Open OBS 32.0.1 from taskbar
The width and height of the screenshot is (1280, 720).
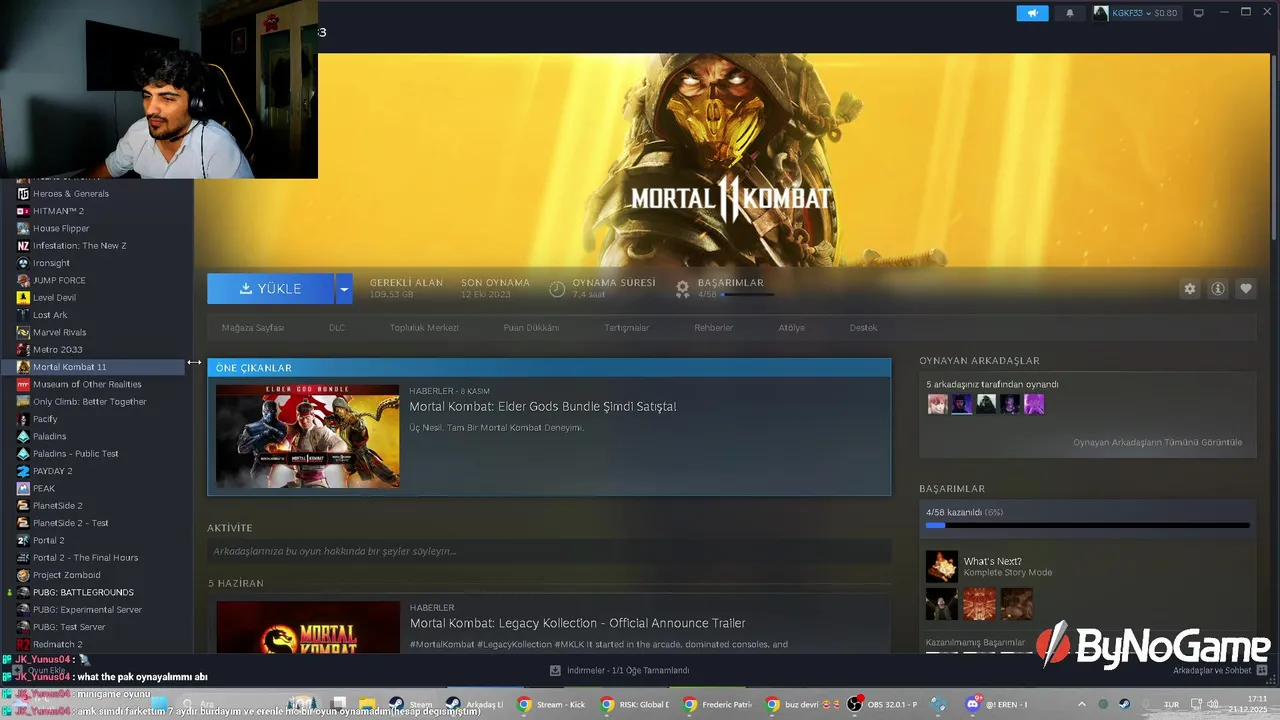point(882,704)
